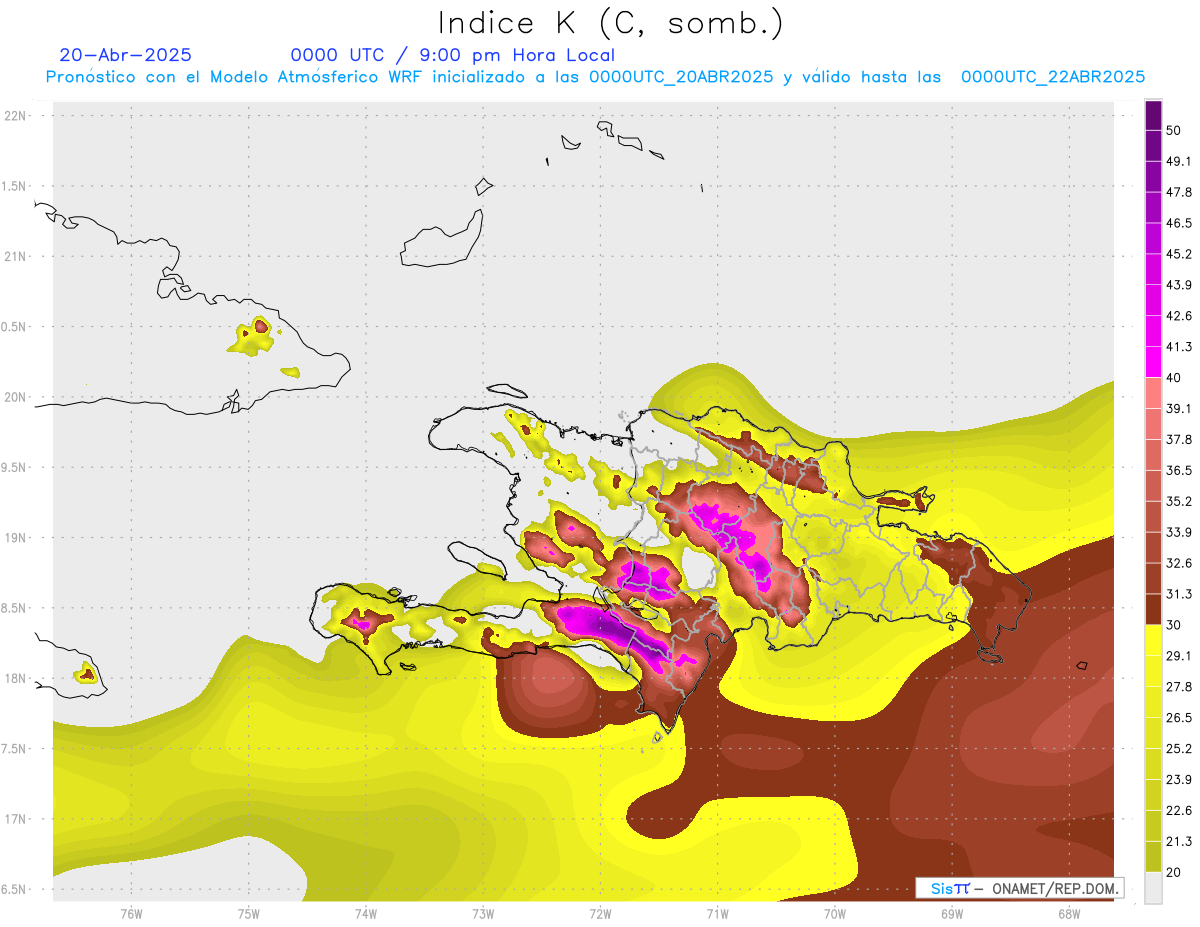1200x927 pixels.
Task: Click the "25.2" color scale value
Action: pos(1179,748)
